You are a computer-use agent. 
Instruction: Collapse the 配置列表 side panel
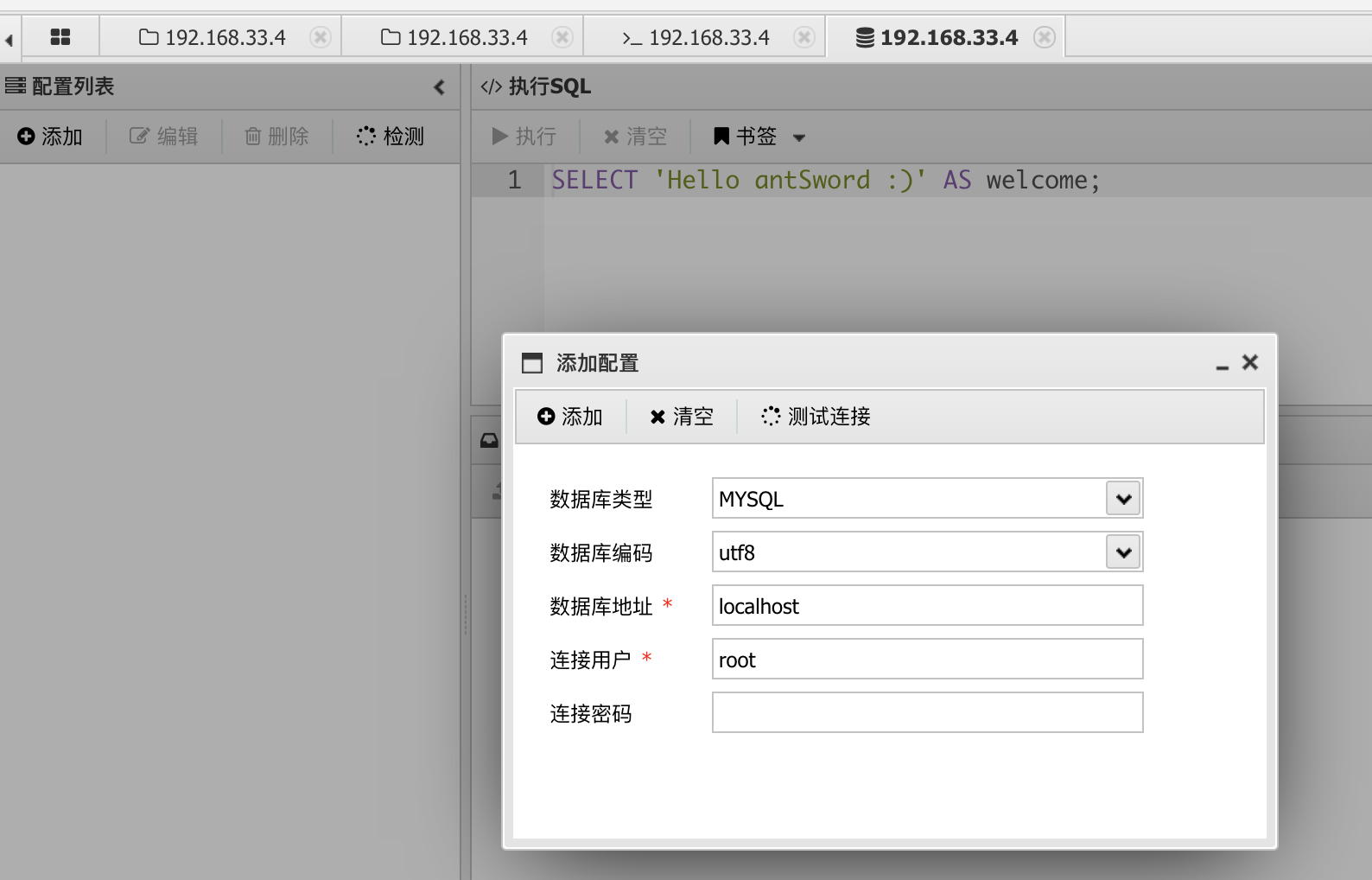tap(439, 87)
